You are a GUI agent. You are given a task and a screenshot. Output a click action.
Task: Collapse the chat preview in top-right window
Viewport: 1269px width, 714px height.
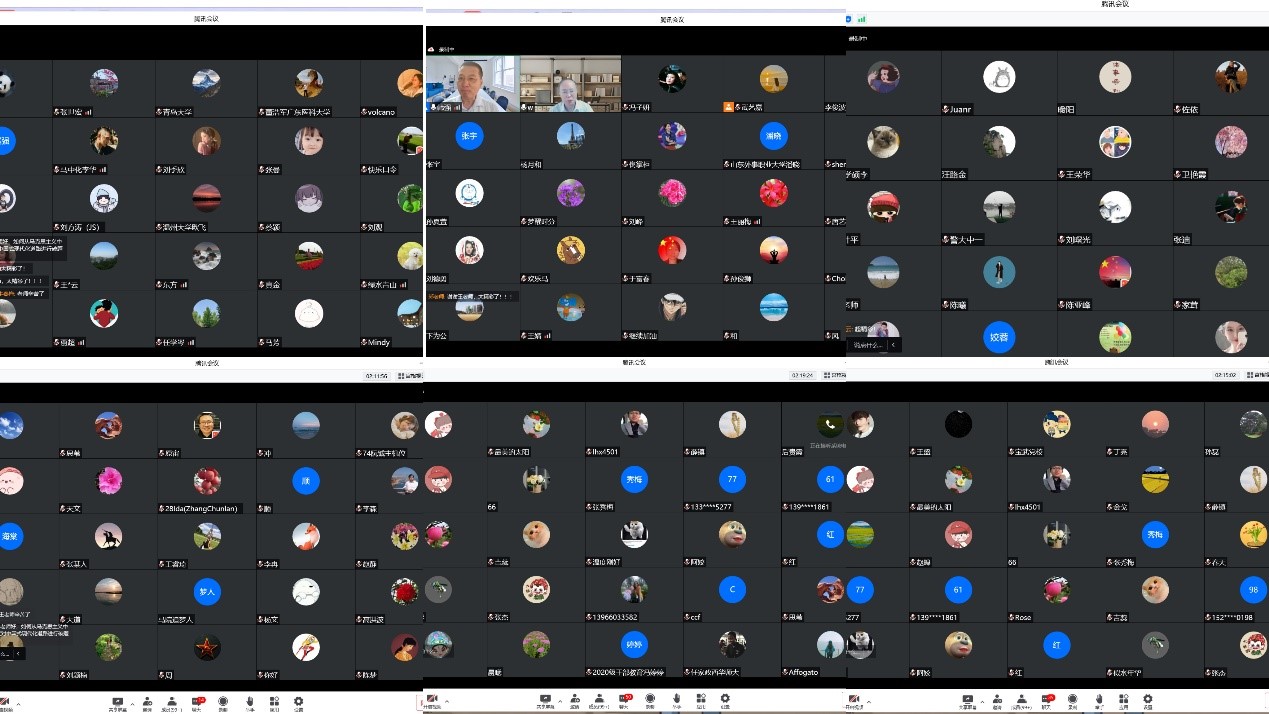tap(894, 345)
